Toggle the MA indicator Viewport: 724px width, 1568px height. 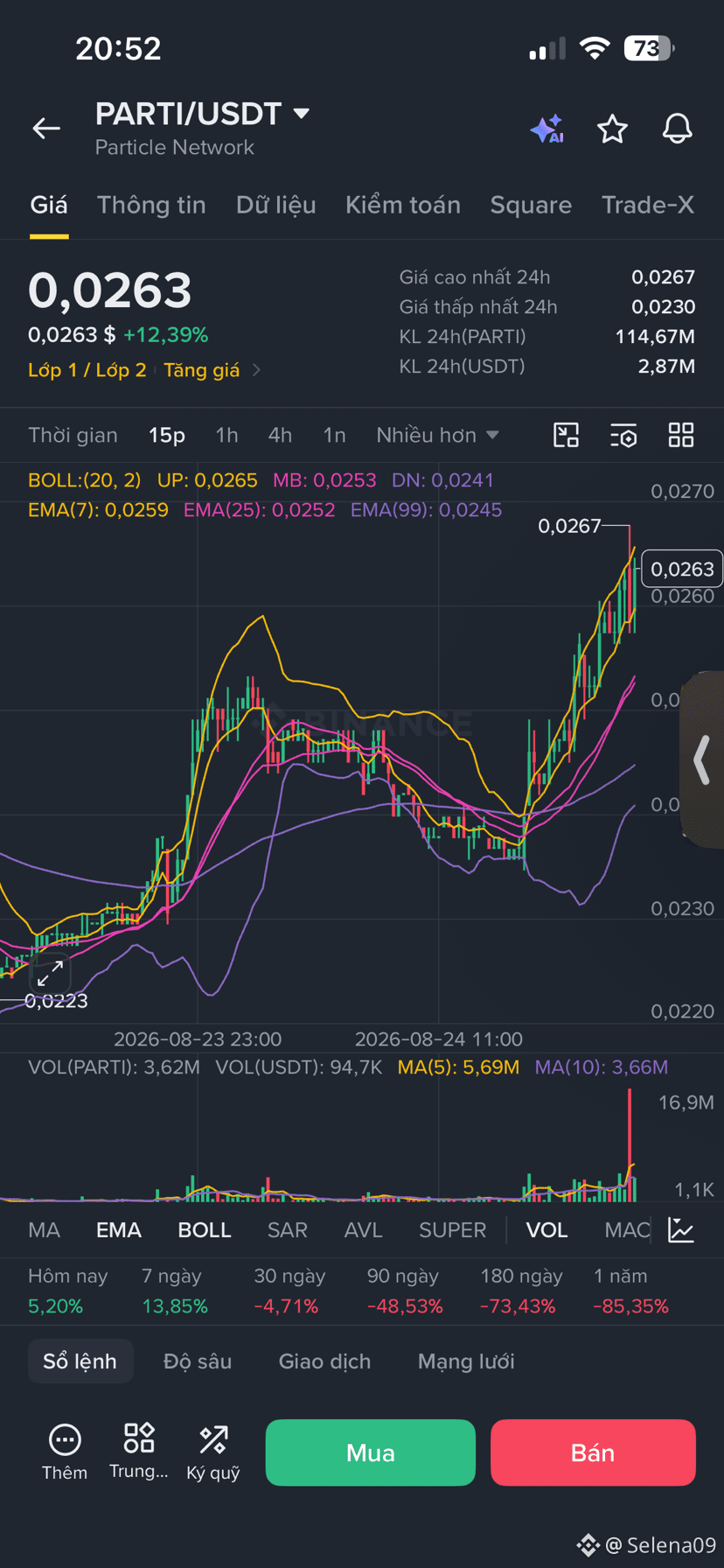pos(44,1229)
